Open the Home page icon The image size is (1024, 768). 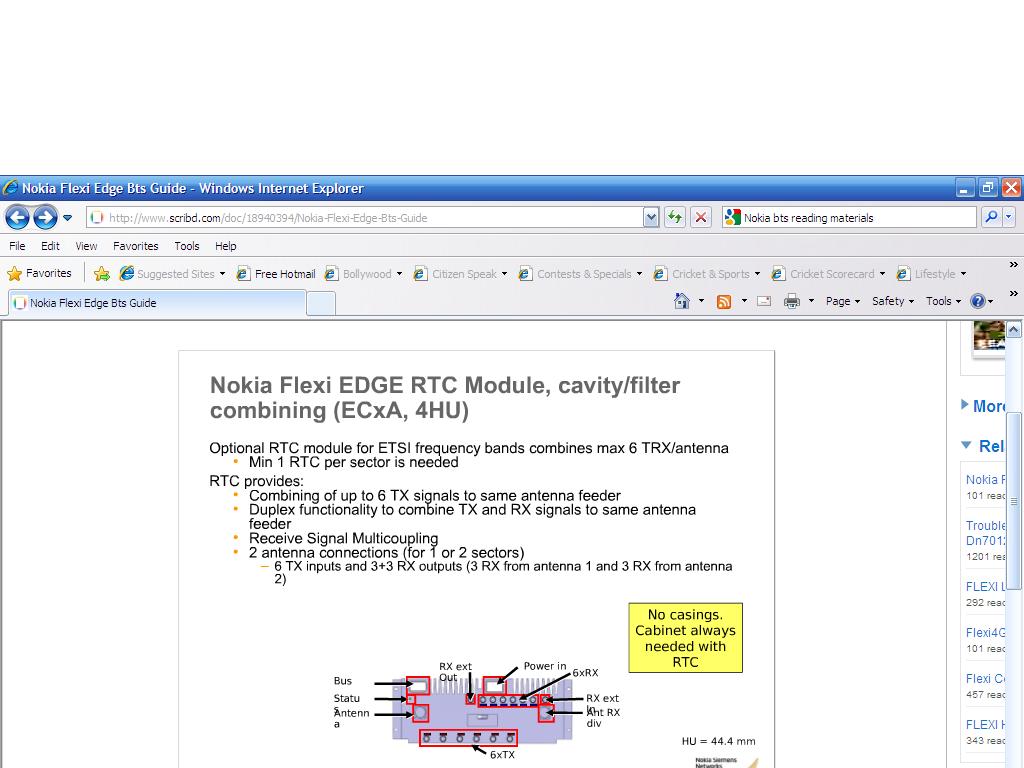pos(682,301)
